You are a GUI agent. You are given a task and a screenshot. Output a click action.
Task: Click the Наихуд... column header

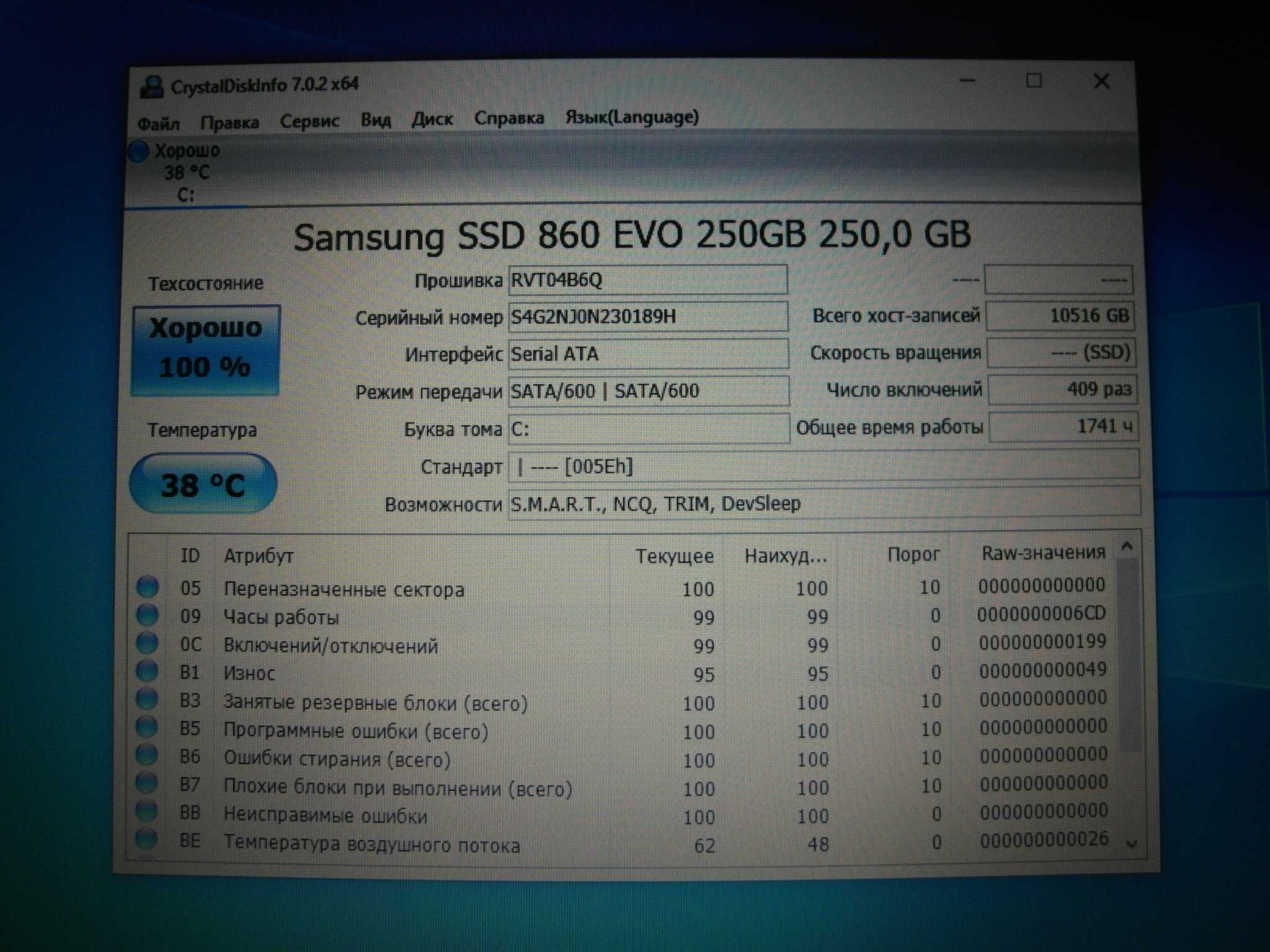[x=786, y=555]
